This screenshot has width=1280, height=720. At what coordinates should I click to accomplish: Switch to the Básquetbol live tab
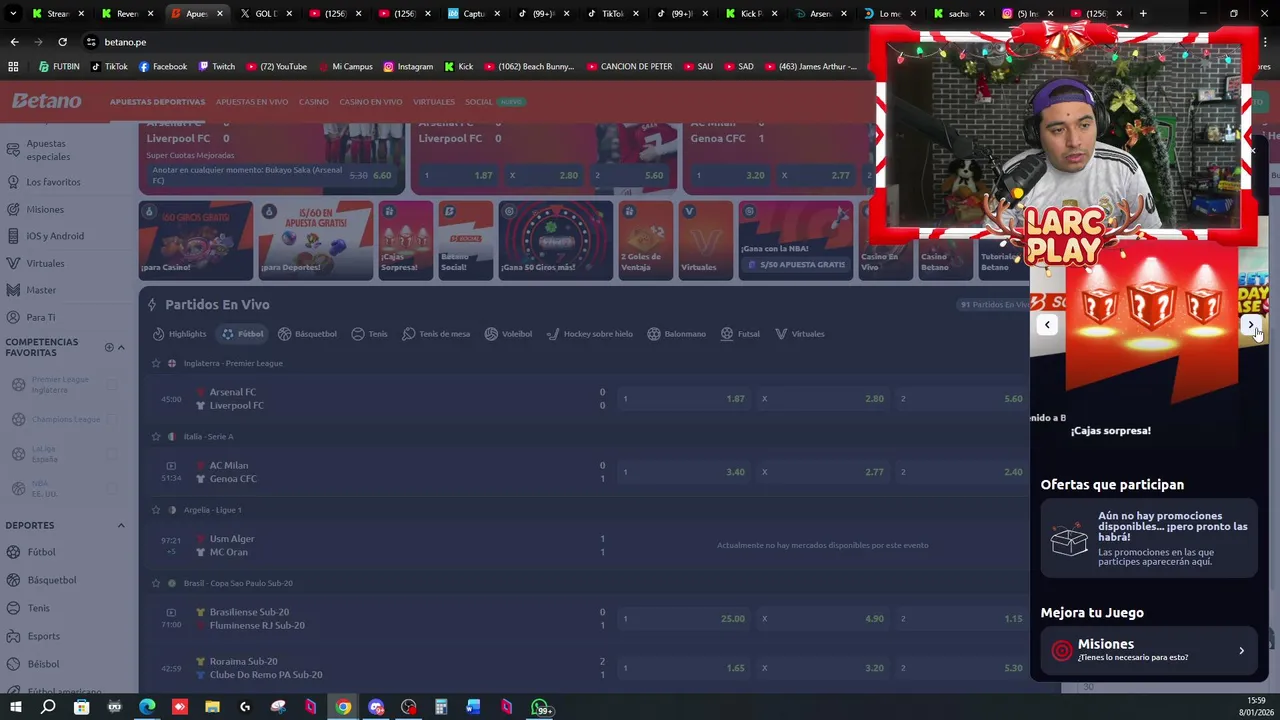click(307, 334)
